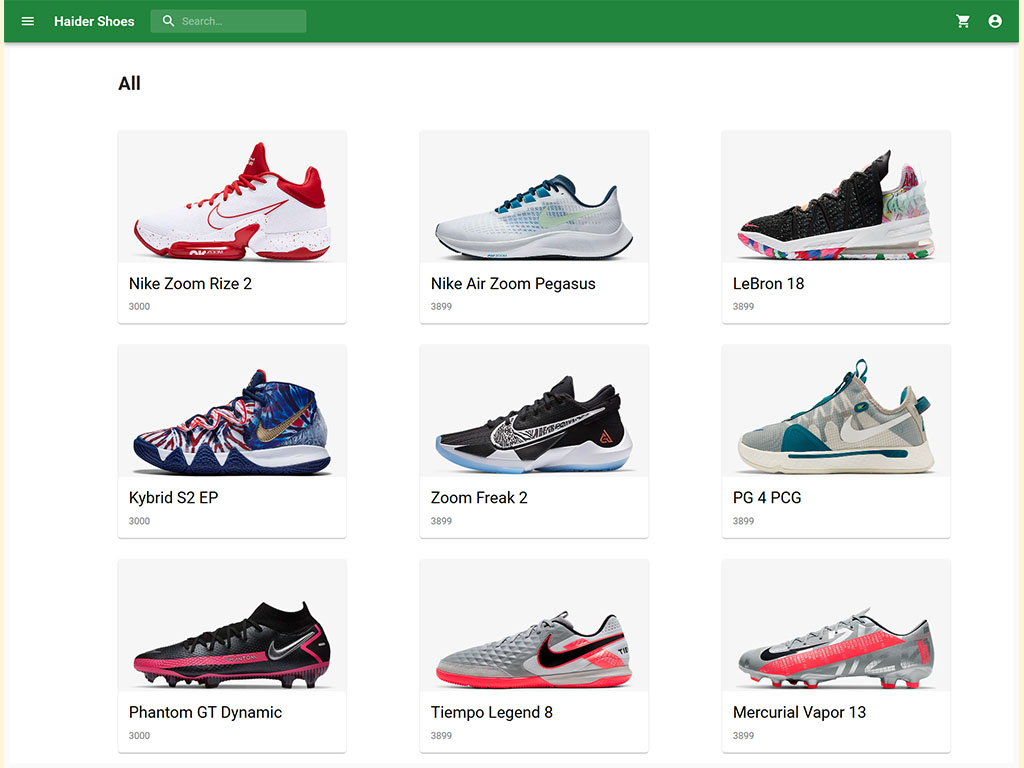This screenshot has width=1024, height=768.
Task: Click the Mercurial Vapor 13 title
Action: tap(799, 712)
